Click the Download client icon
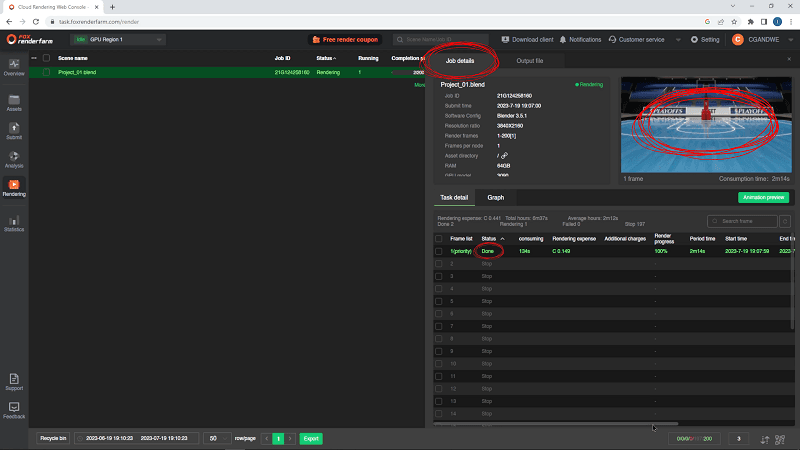This screenshot has height=450, width=800. click(x=505, y=39)
